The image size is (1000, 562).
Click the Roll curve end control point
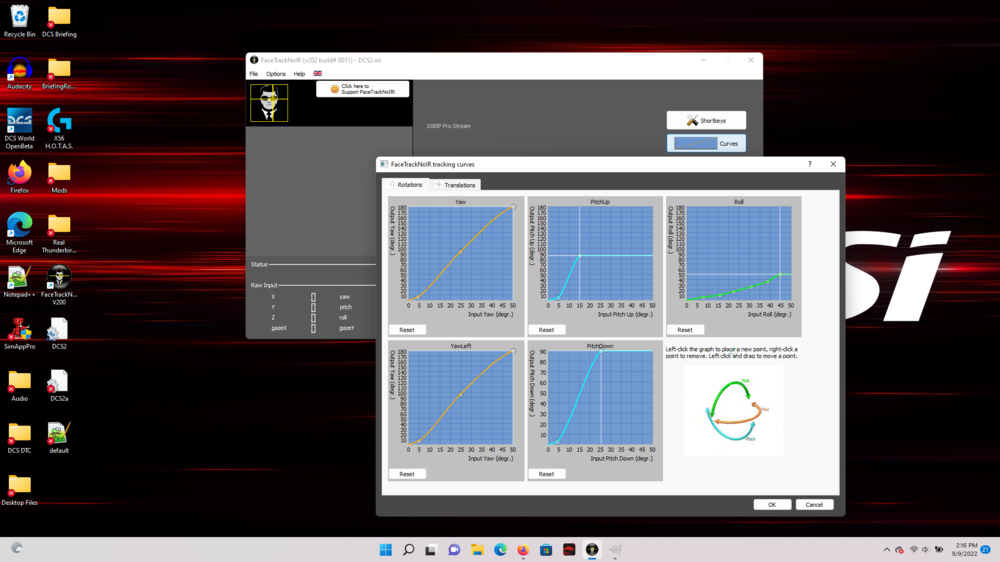[x=781, y=275]
